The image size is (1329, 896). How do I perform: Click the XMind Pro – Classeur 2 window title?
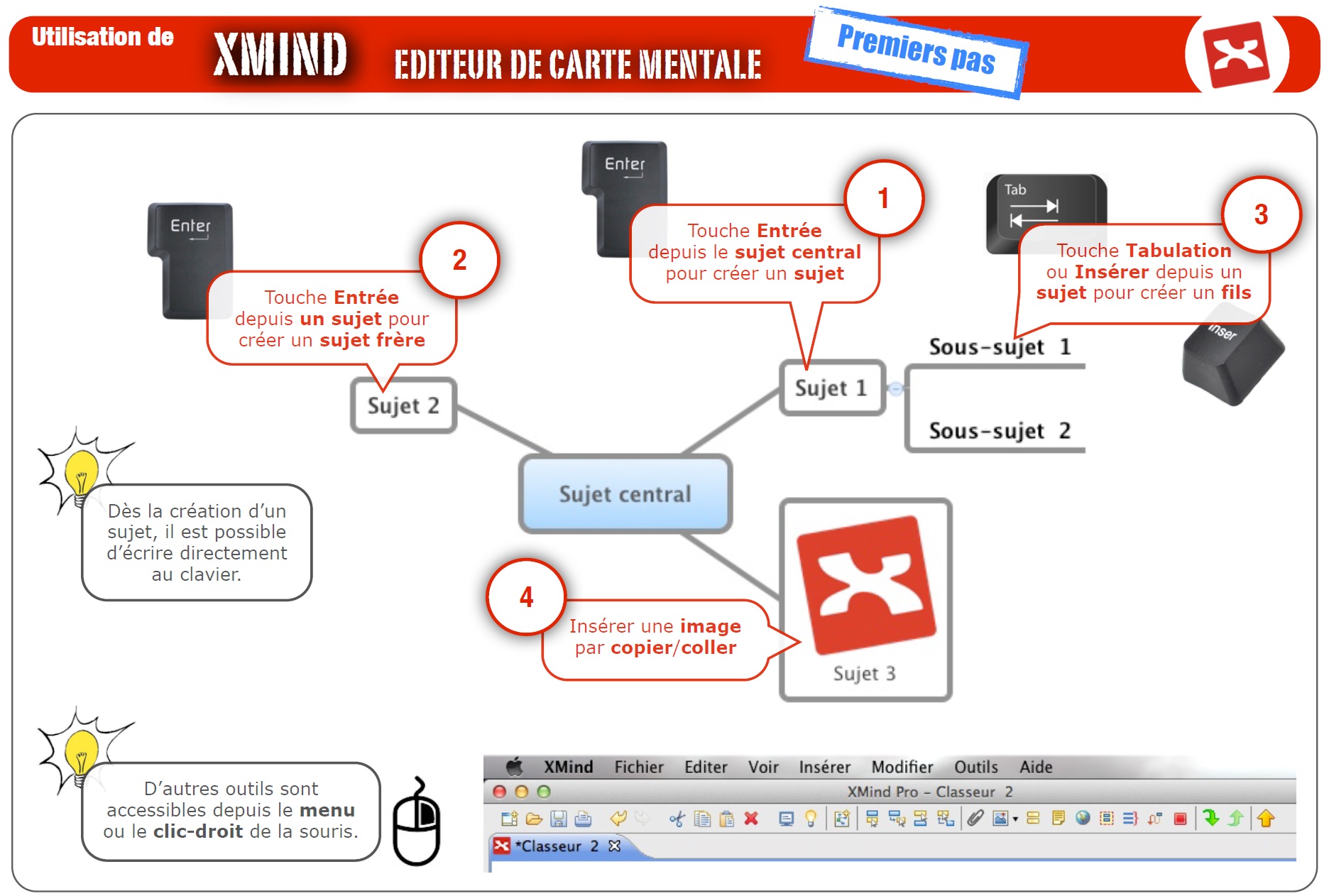click(x=929, y=792)
